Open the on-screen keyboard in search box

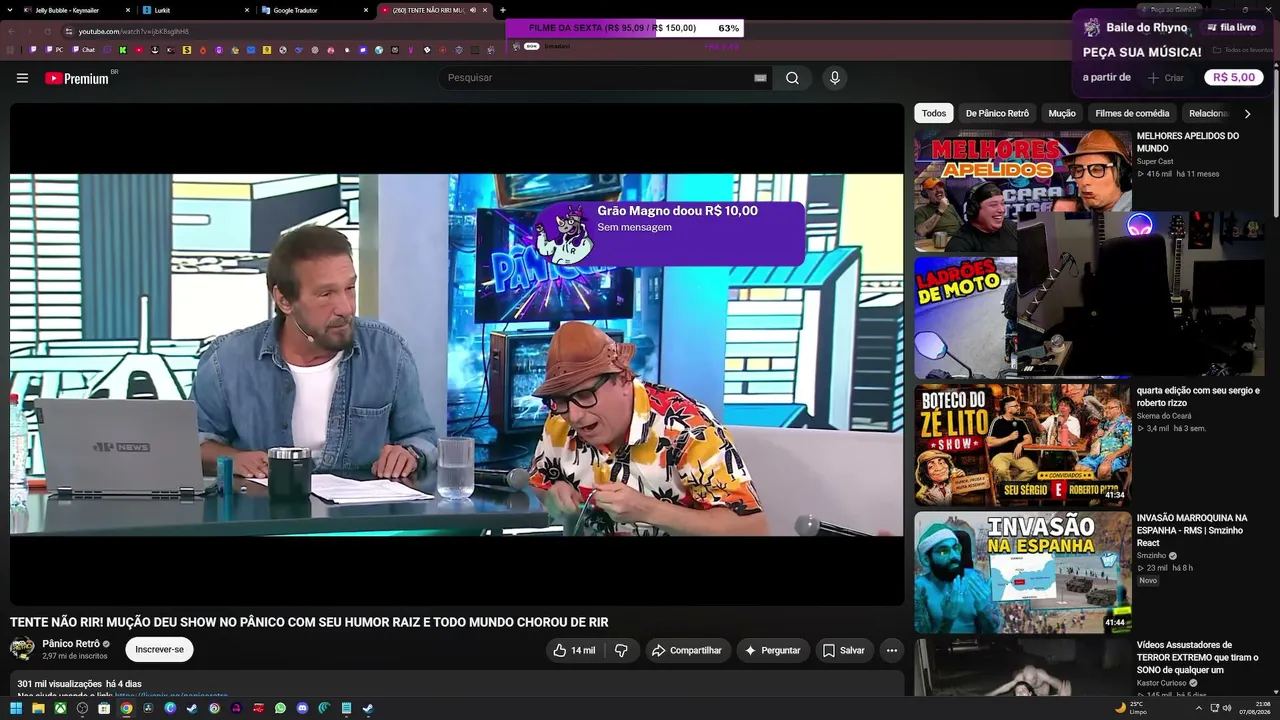[760, 78]
